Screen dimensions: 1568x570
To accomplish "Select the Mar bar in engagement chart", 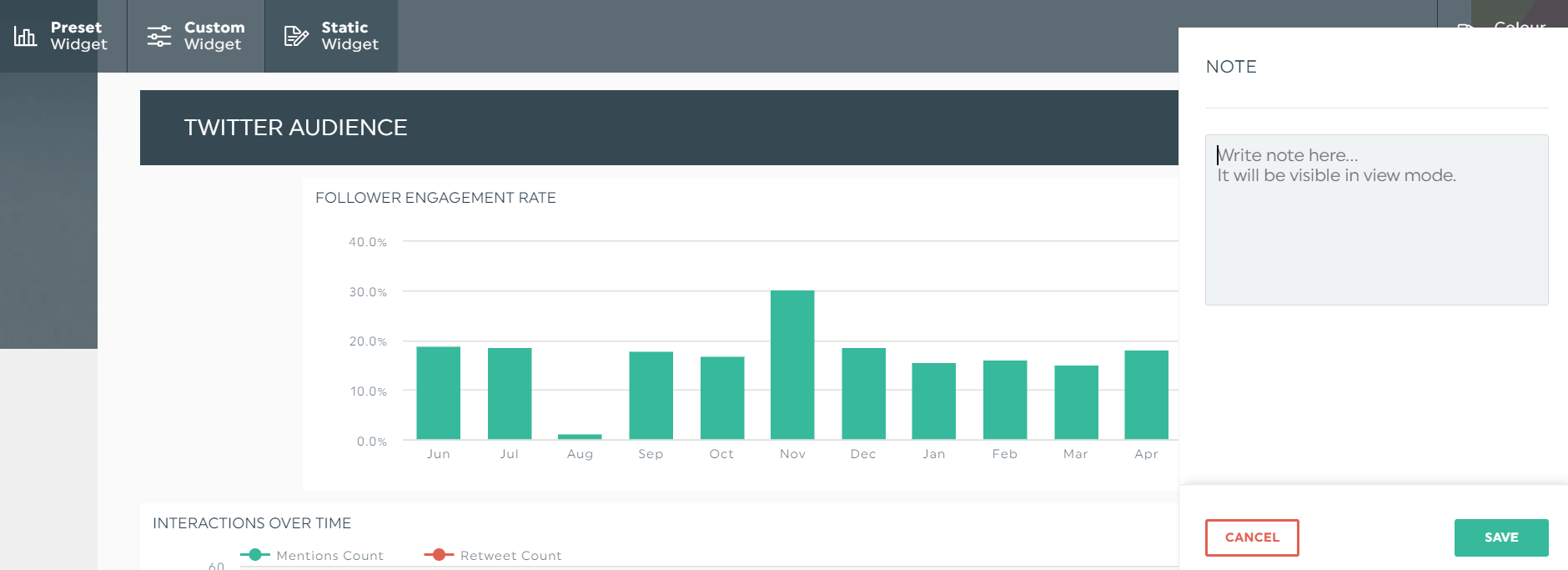I will pyautogui.click(x=1076, y=402).
